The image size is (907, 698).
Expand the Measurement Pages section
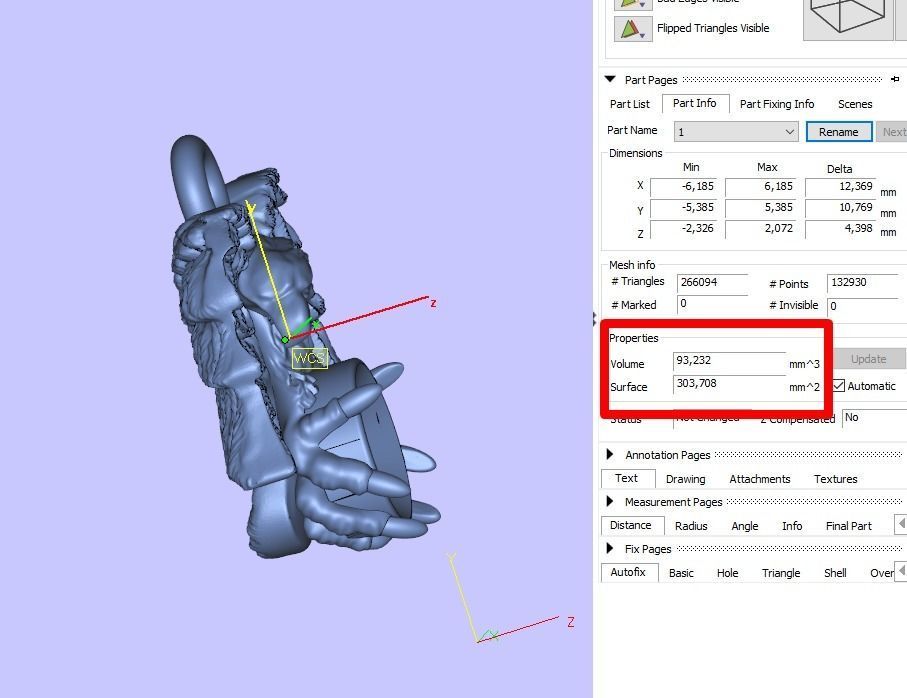click(x=610, y=501)
